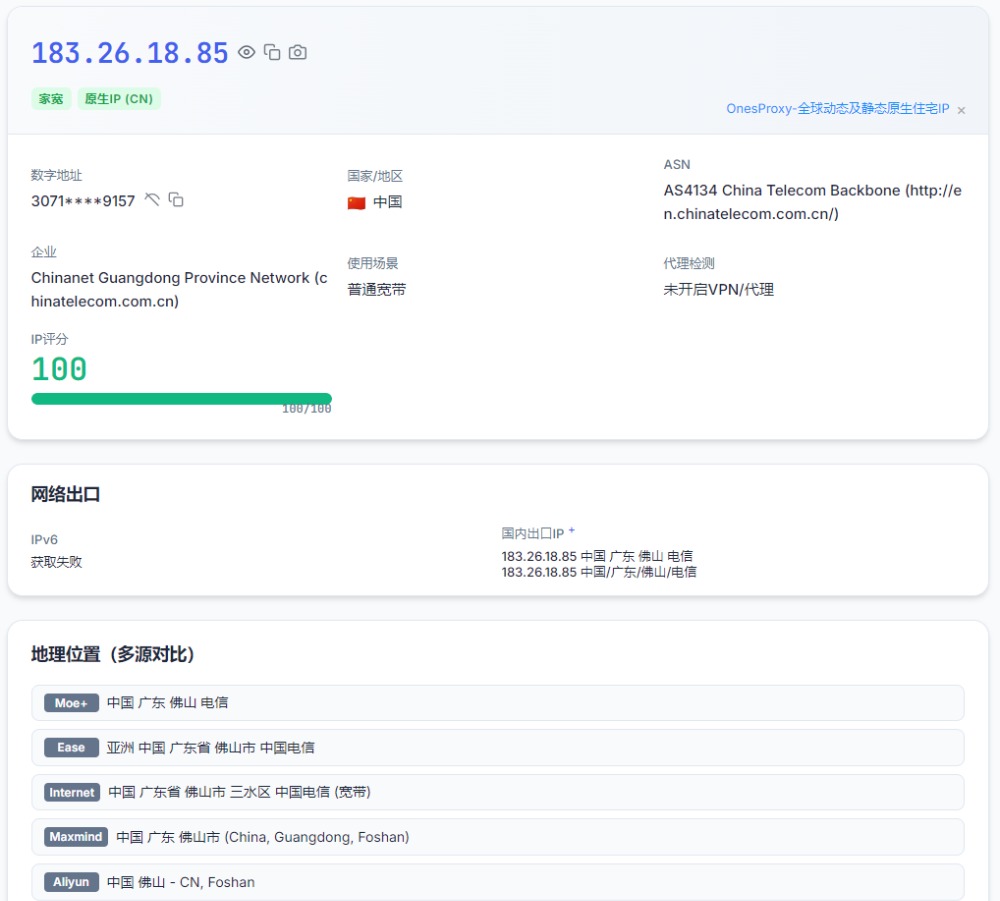
Task: Select the Maxmind geolocation source badge
Action: point(76,837)
